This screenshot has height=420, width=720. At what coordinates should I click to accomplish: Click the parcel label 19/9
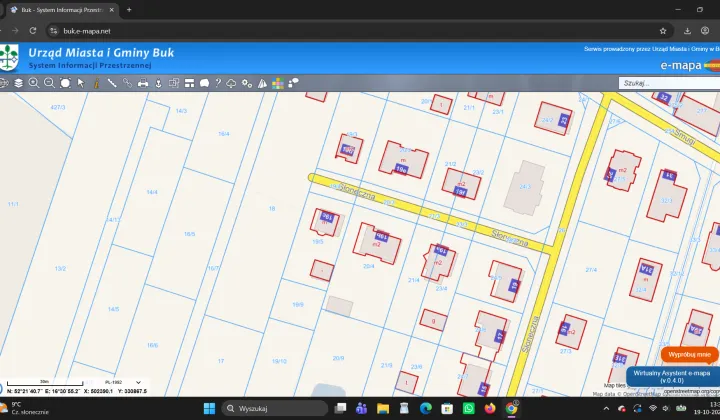coord(298,304)
